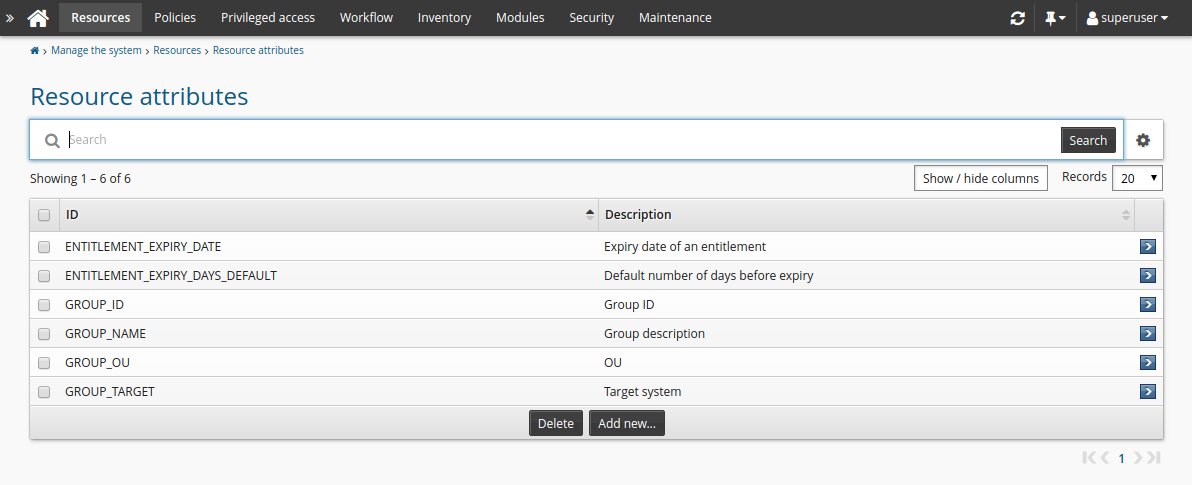Open details arrow for ENTITLEMENT_EXPIRY_DATE

pyautogui.click(x=1148, y=246)
